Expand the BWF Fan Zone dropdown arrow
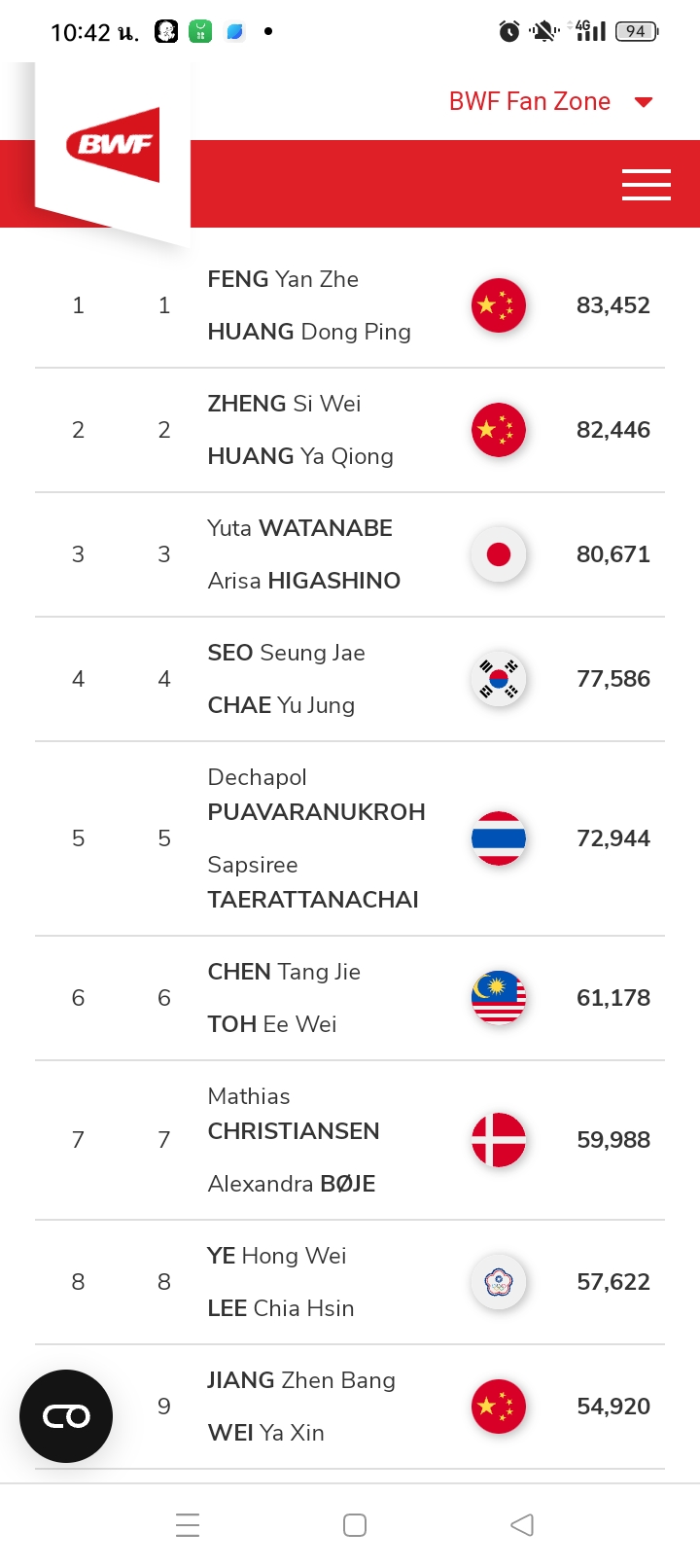The height and width of the screenshot is (1568, 700). [x=644, y=102]
